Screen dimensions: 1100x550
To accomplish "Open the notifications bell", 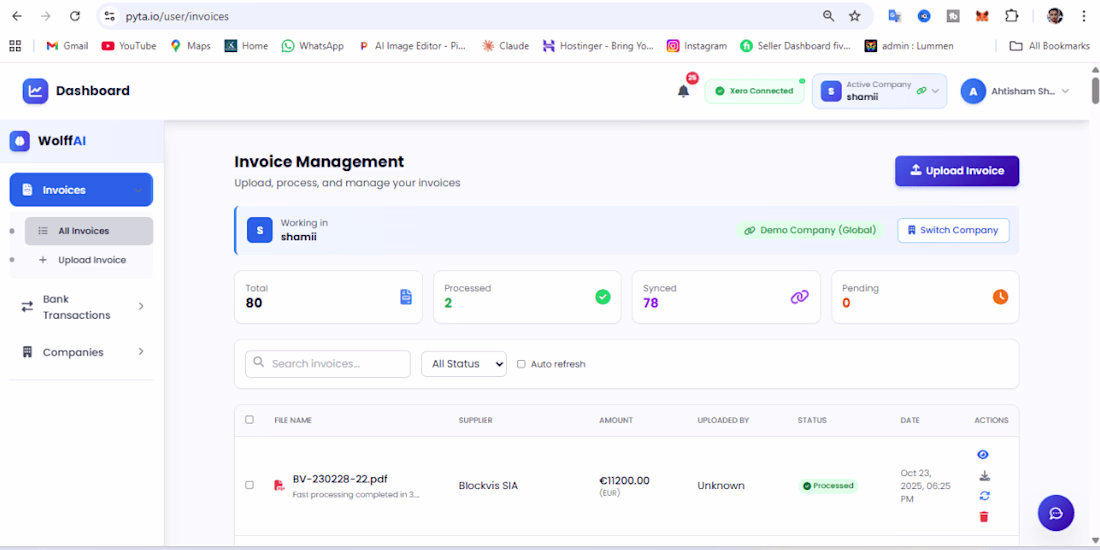I will [683, 91].
